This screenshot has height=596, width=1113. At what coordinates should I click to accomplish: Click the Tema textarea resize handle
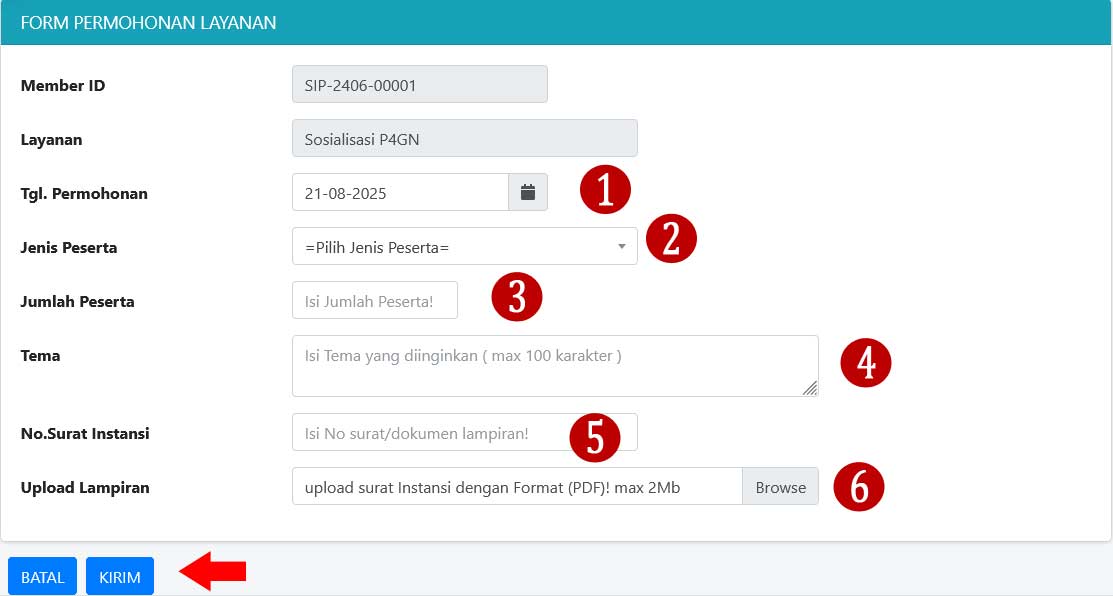pyautogui.click(x=810, y=388)
